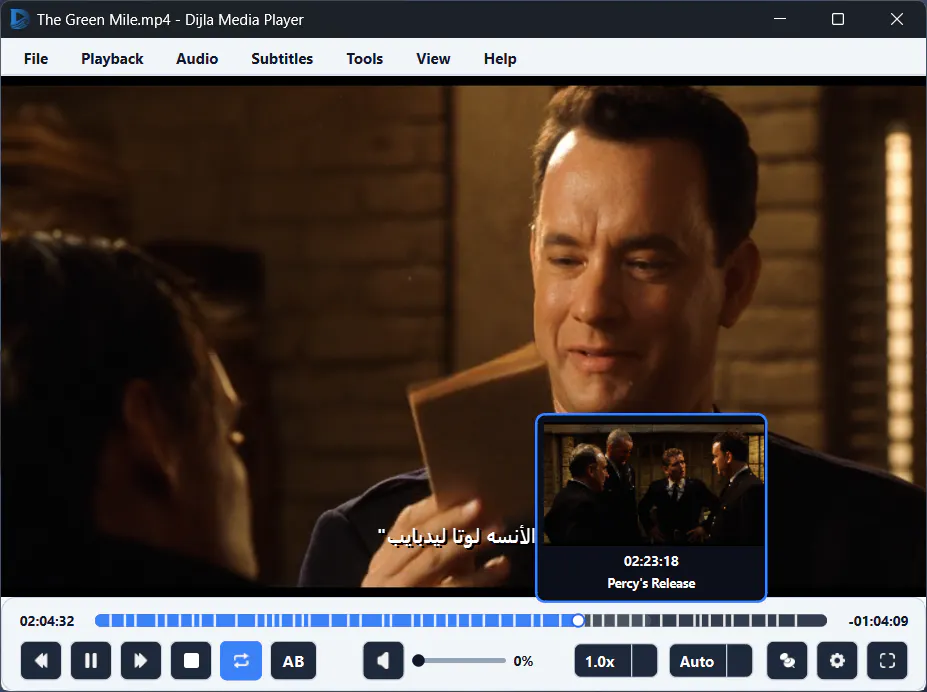
Task: Click the Auto quality button
Action: pos(698,661)
